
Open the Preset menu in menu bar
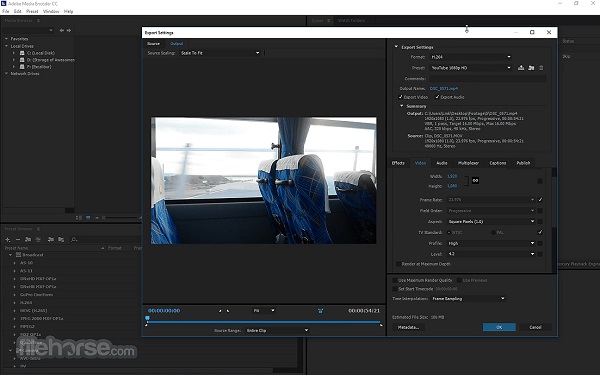[x=32, y=11]
